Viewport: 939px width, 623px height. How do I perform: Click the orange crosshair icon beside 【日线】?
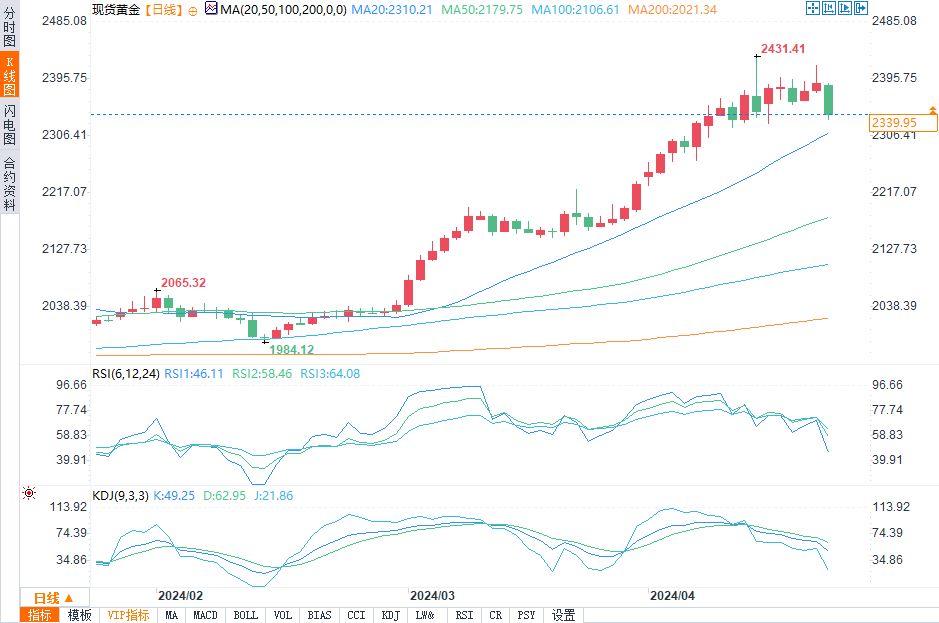[192, 9]
